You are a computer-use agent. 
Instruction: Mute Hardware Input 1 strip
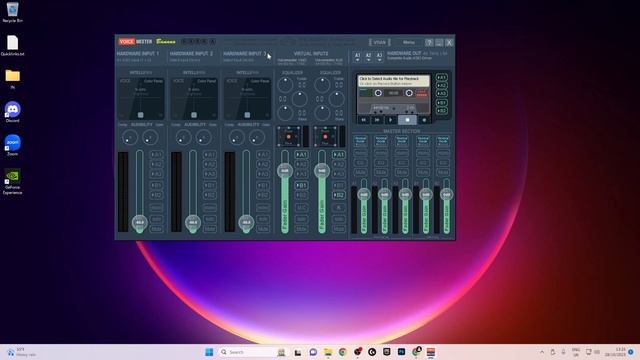pyautogui.click(x=156, y=229)
